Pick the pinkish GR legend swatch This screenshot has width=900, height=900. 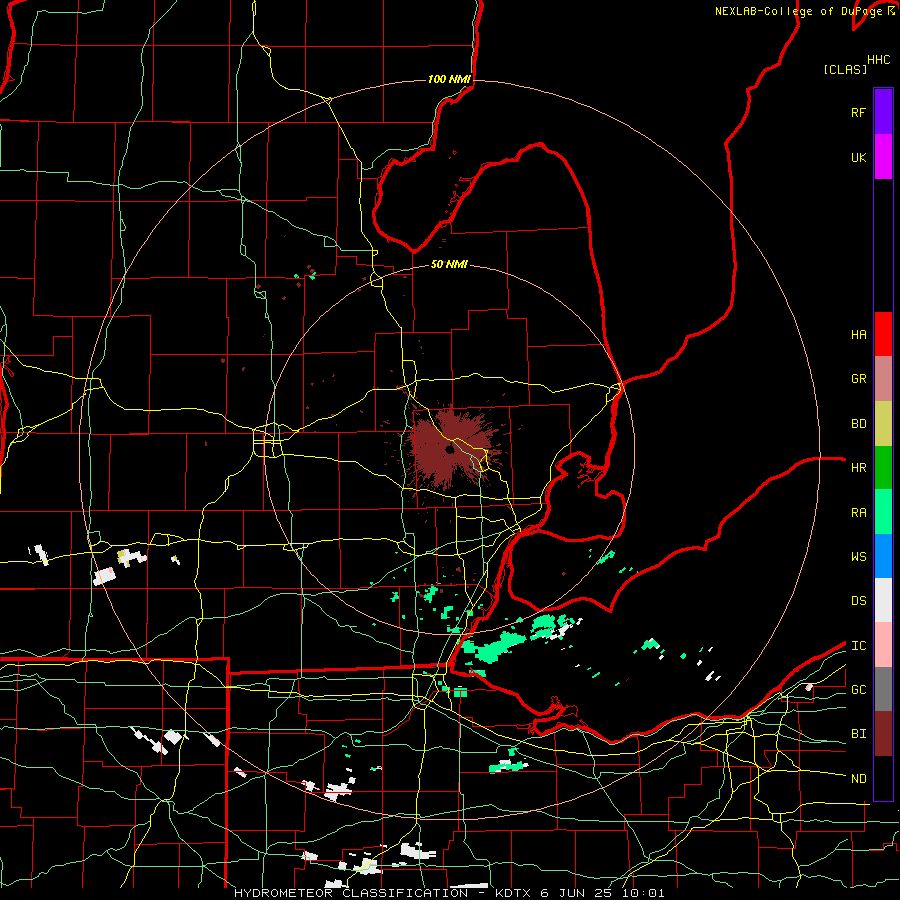pyautogui.click(x=883, y=379)
